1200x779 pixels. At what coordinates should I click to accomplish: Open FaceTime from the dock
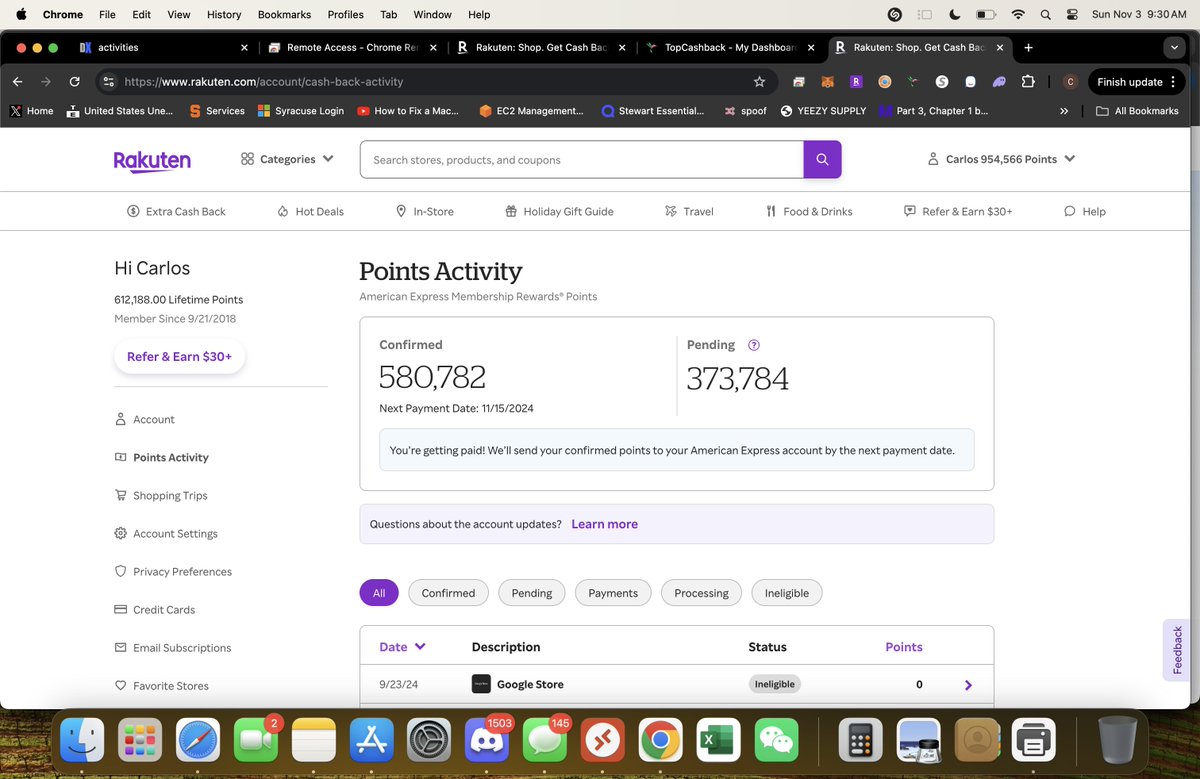pos(256,741)
